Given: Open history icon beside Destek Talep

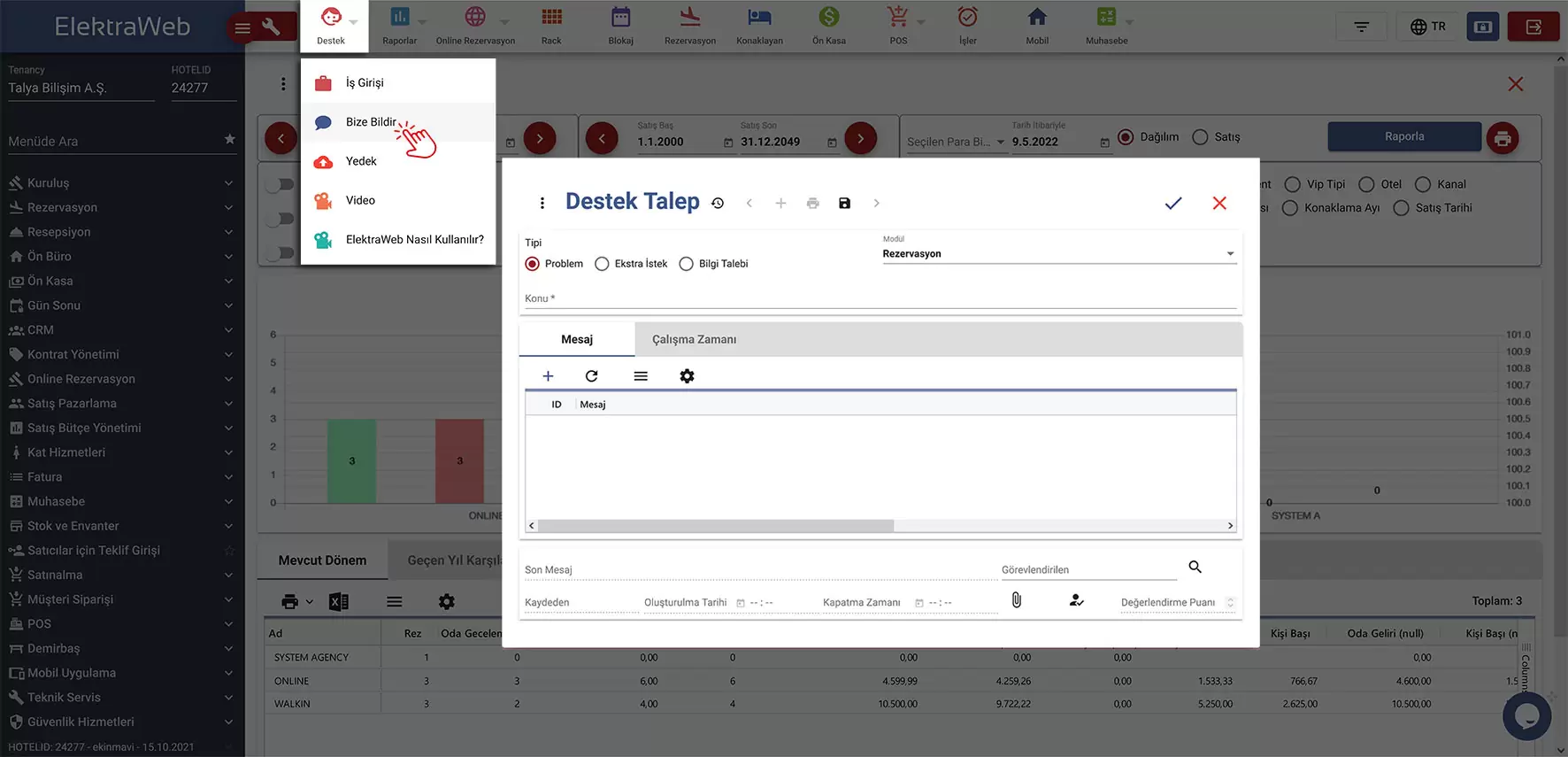Looking at the screenshot, I should click(x=718, y=204).
